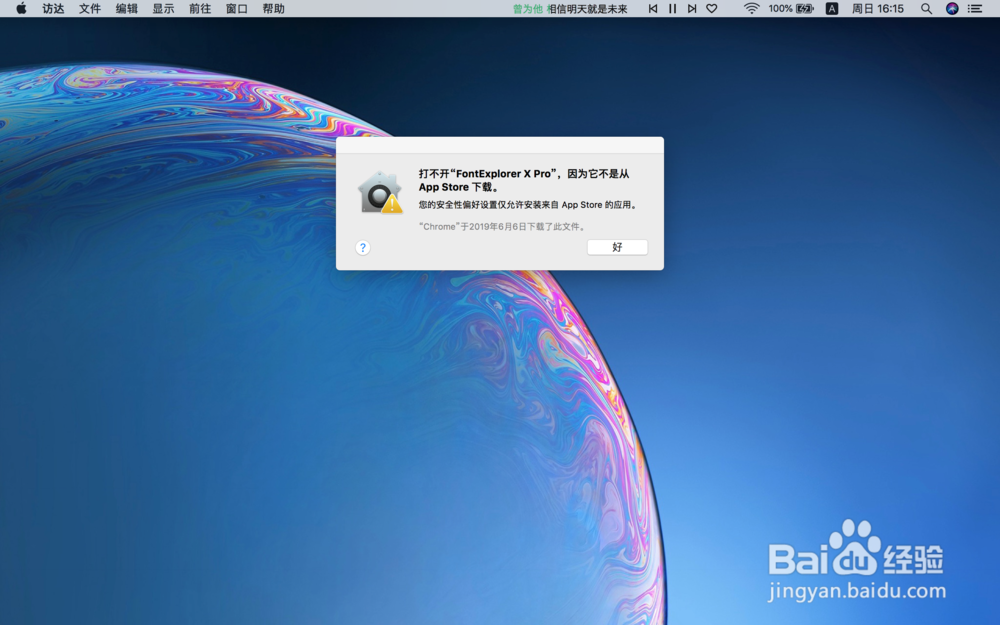Click the 100% battery indicator
This screenshot has height=625, width=1000.
(791, 8)
